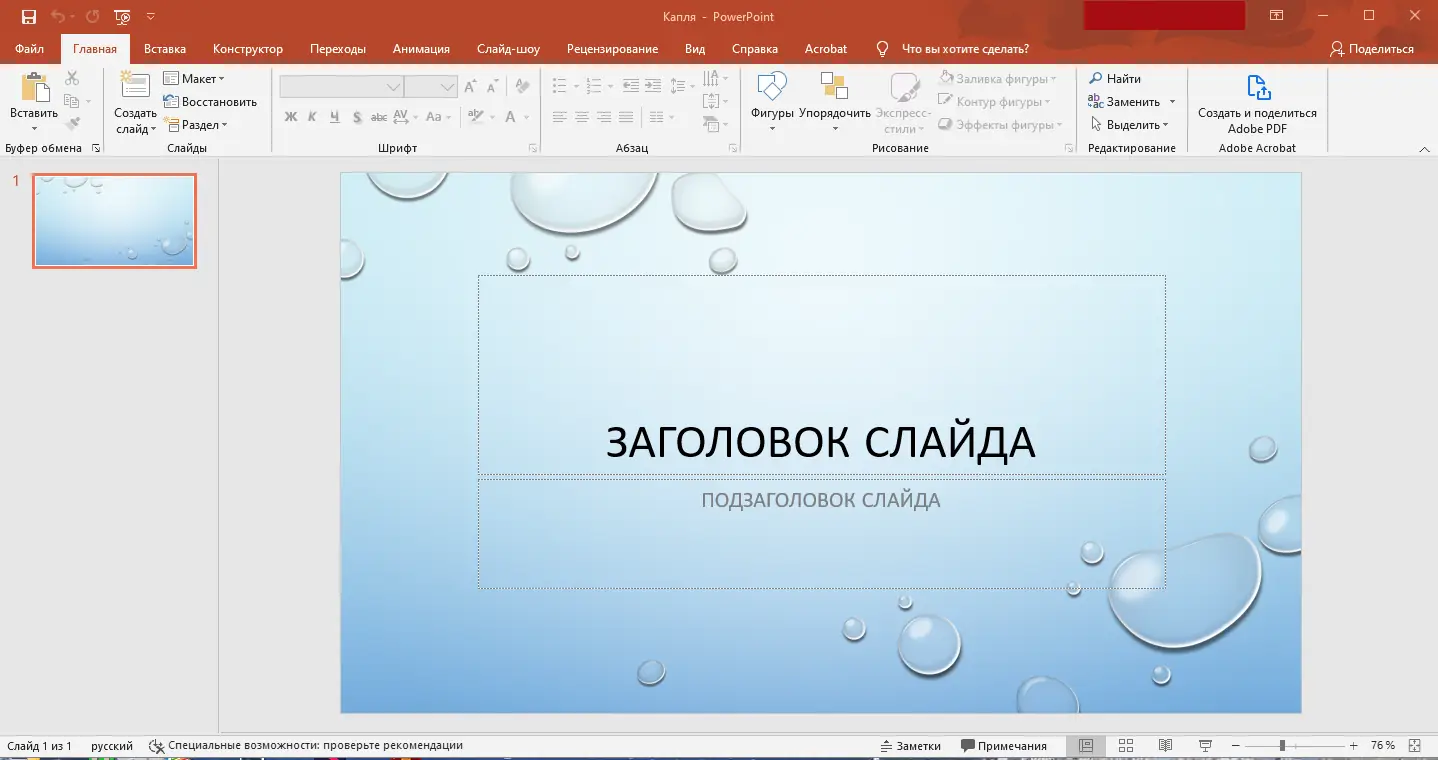Image resolution: width=1438 pixels, height=760 pixels.
Task: Click the numbered list icon
Action: click(x=594, y=86)
